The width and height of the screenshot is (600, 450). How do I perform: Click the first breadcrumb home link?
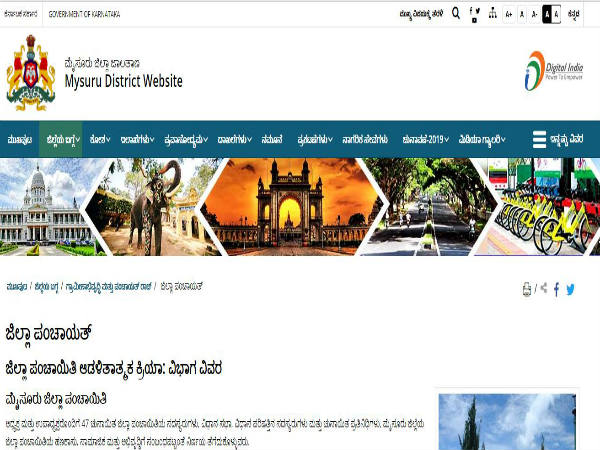[x=15, y=286]
